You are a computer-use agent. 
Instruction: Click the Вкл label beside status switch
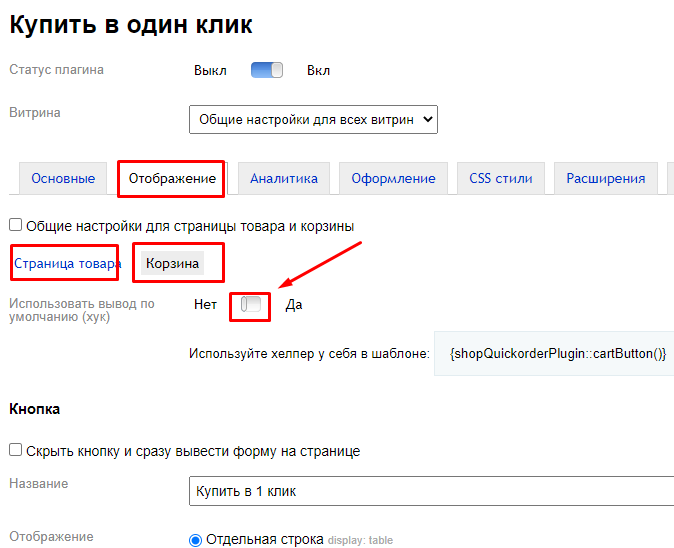tap(318, 71)
